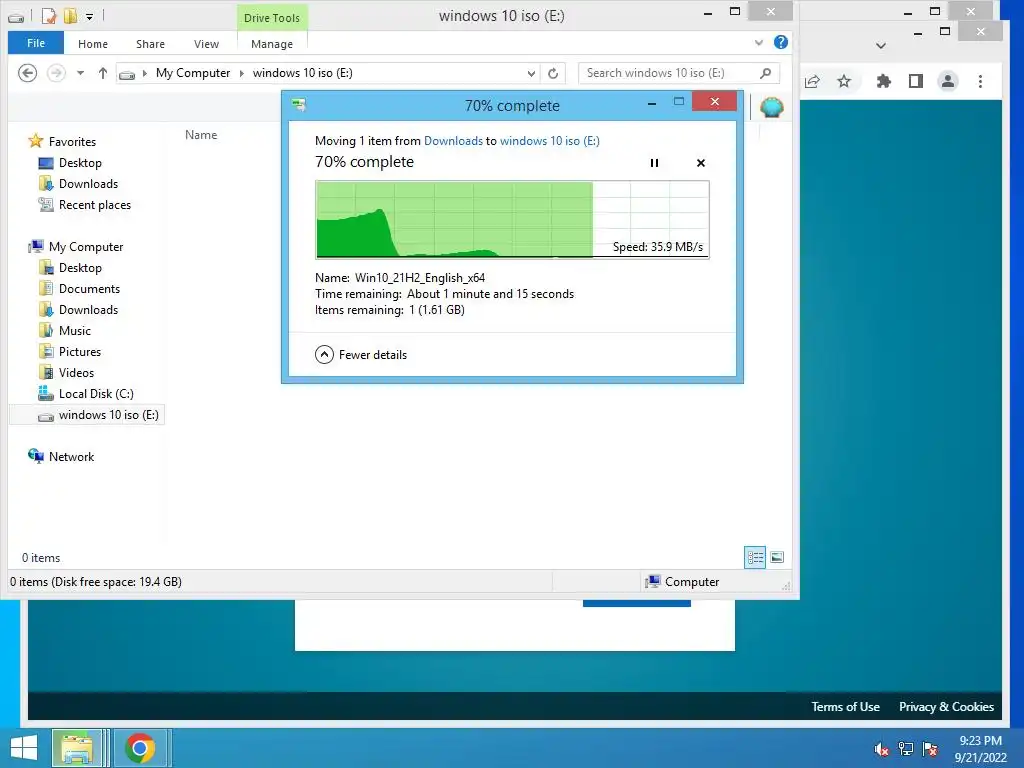Toggle Chrome side panel icon
Image resolution: width=1024 pixels, height=768 pixels.
(916, 81)
